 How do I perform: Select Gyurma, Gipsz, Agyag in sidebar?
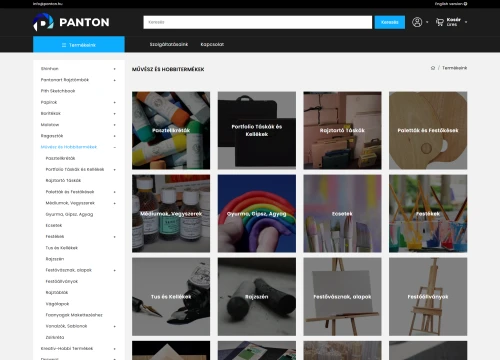[x=69, y=214]
